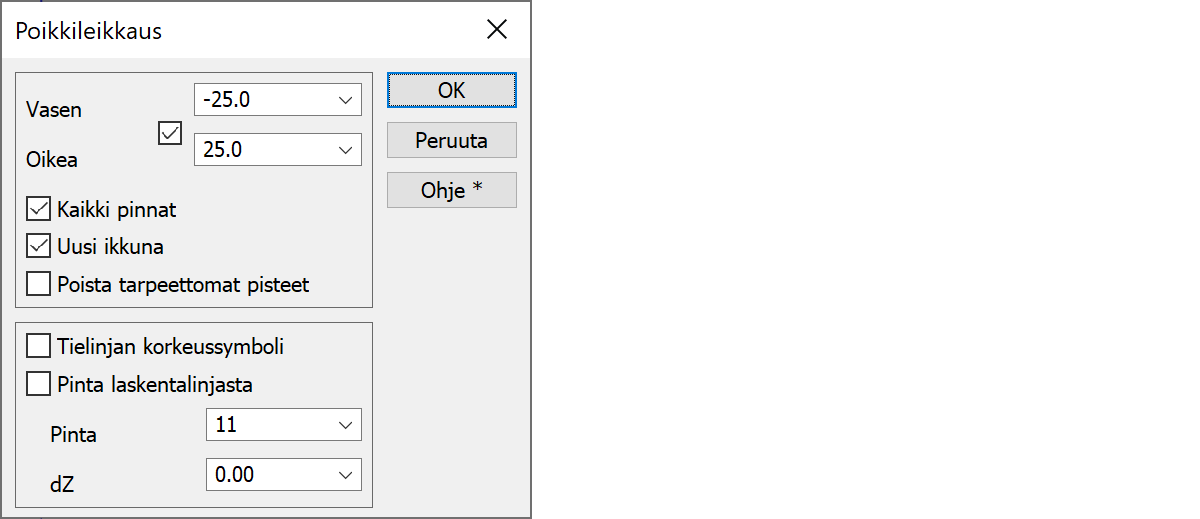Open the dZ dropdown list
1200x519 pixels.
click(x=345, y=475)
